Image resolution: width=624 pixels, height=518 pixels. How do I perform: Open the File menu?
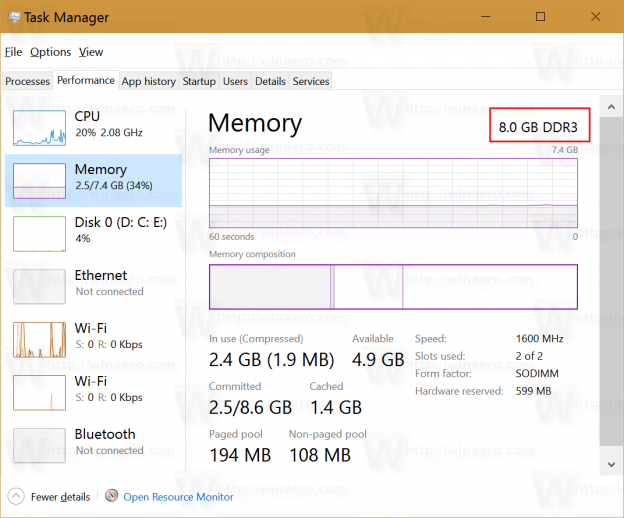point(13,52)
